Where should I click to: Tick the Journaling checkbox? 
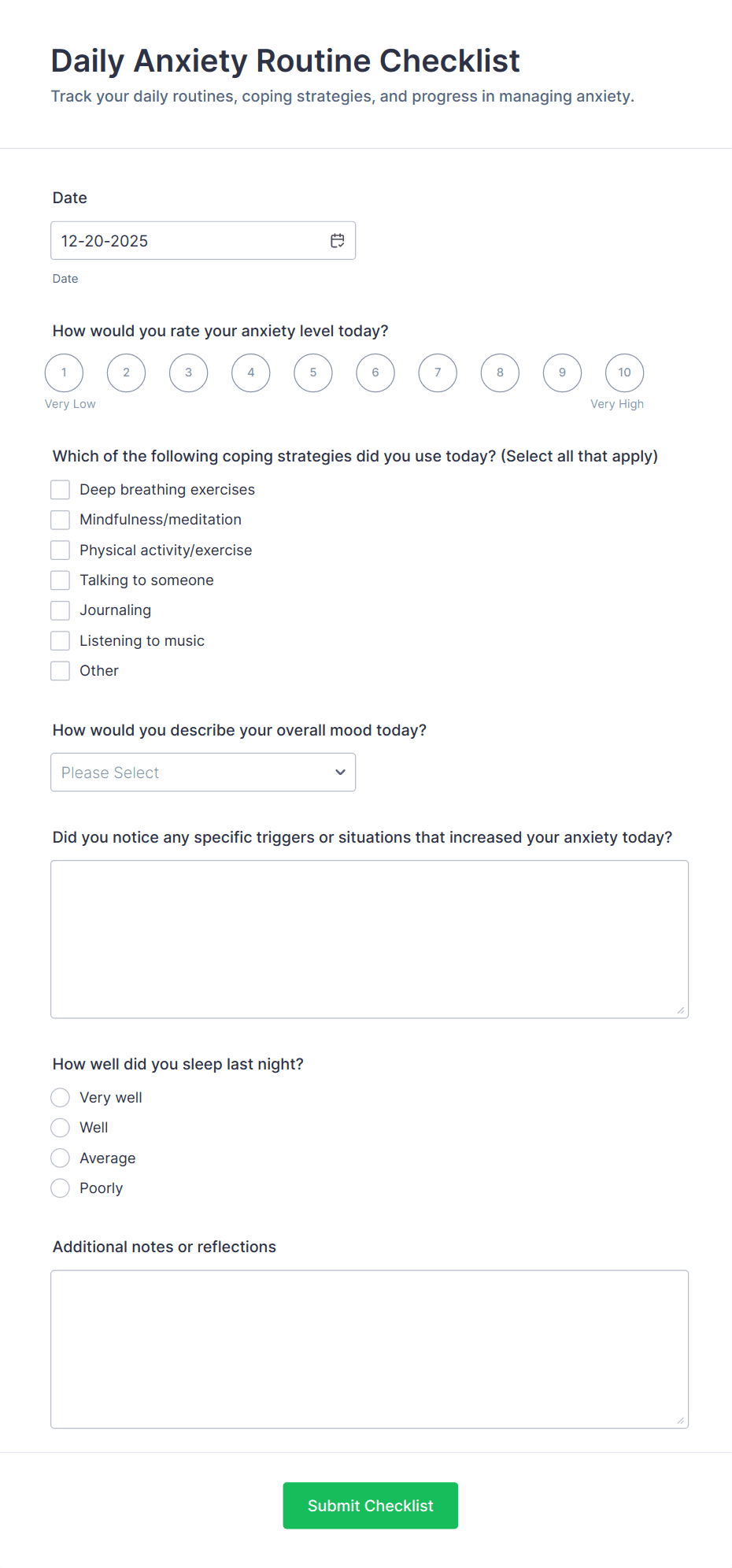61,610
